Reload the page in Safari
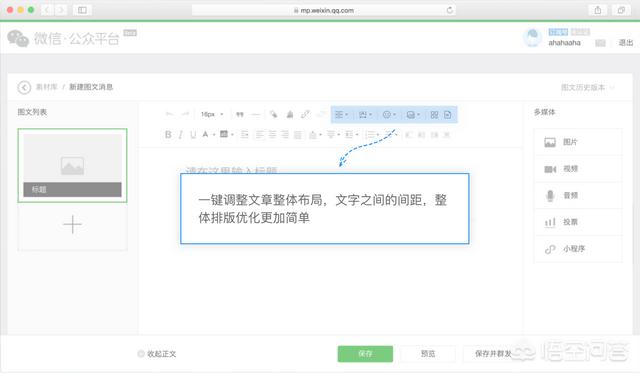 coord(449,10)
